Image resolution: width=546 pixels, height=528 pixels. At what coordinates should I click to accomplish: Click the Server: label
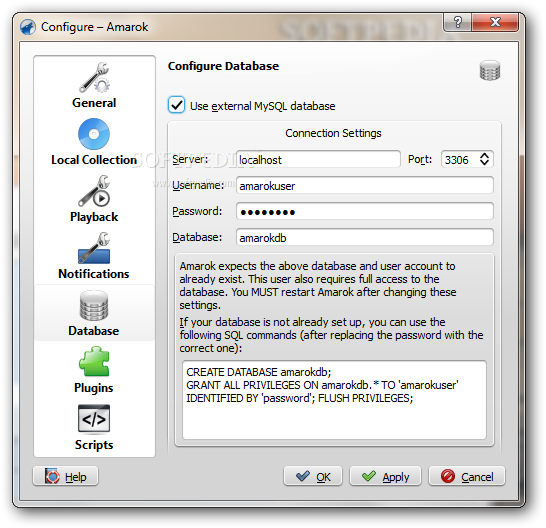coord(190,160)
